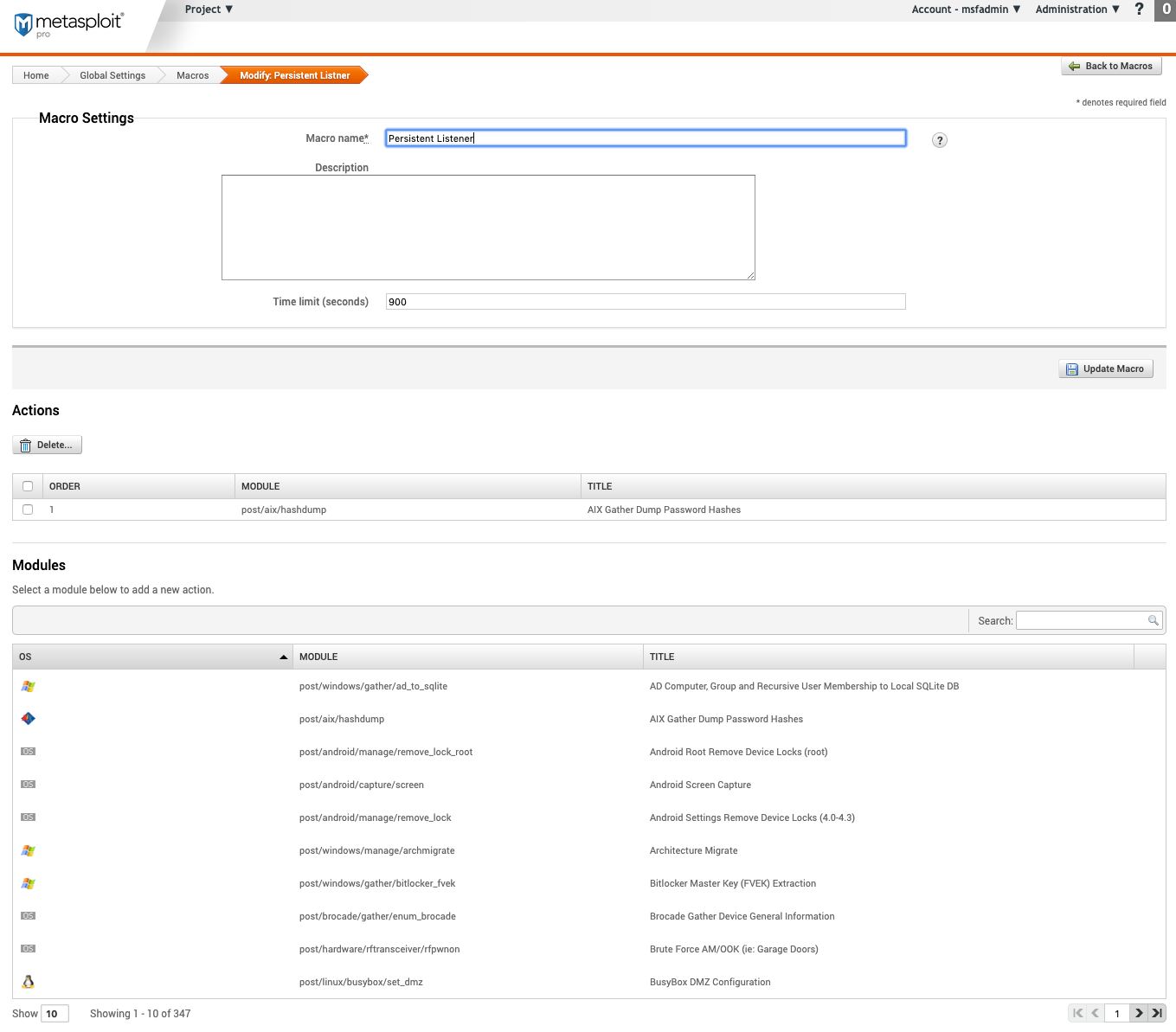Click the Time limit seconds field
Viewport: 1176px width, 1032px height.
(x=645, y=302)
